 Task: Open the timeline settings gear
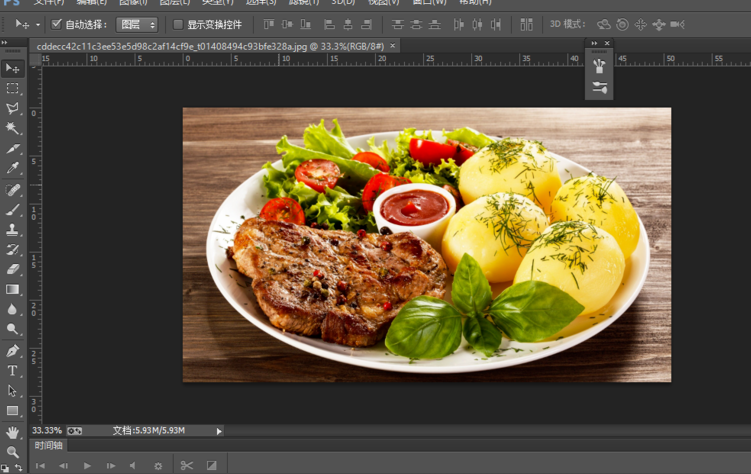pyautogui.click(x=158, y=465)
